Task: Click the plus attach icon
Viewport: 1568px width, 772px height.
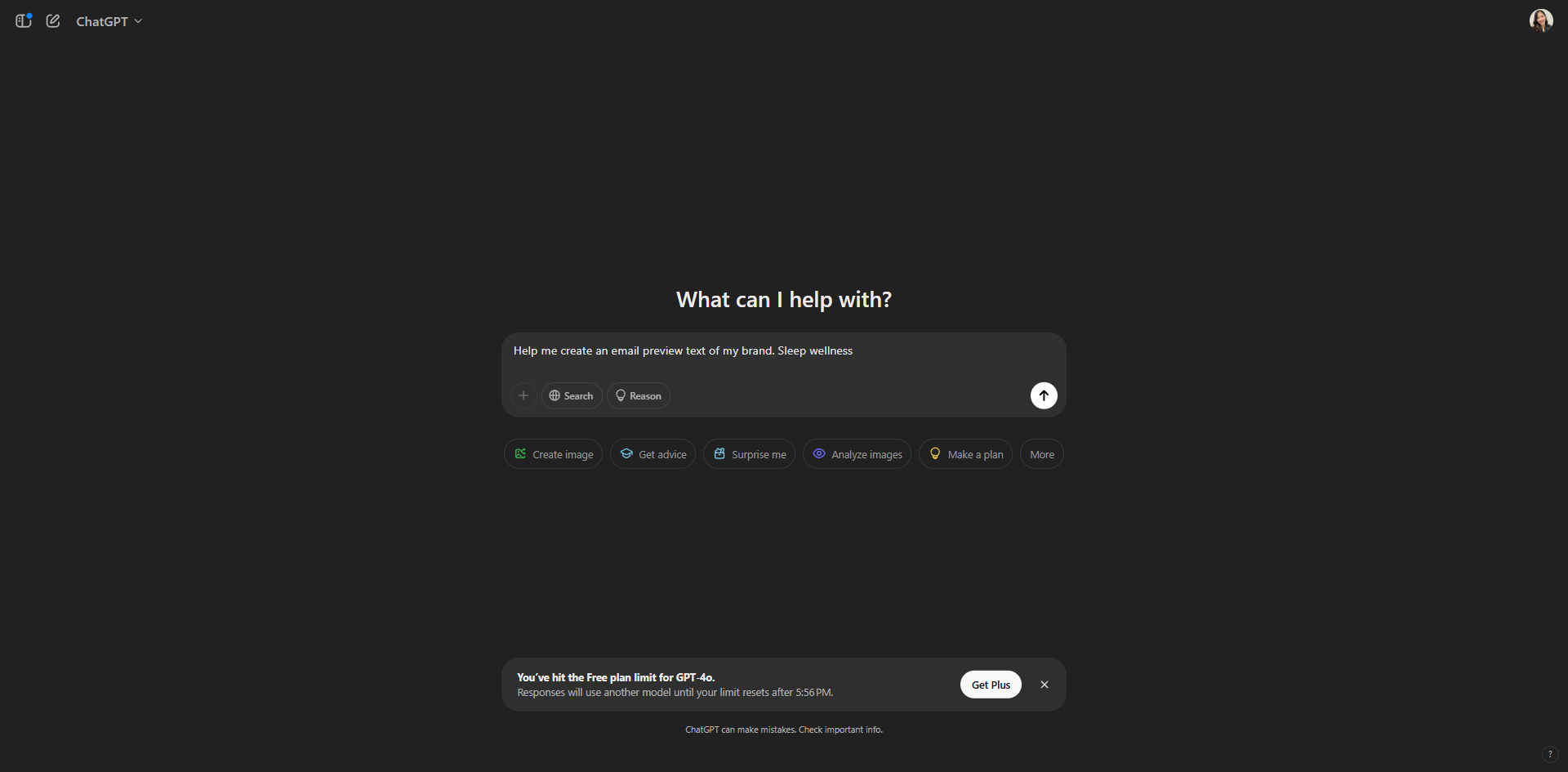Action: (523, 395)
